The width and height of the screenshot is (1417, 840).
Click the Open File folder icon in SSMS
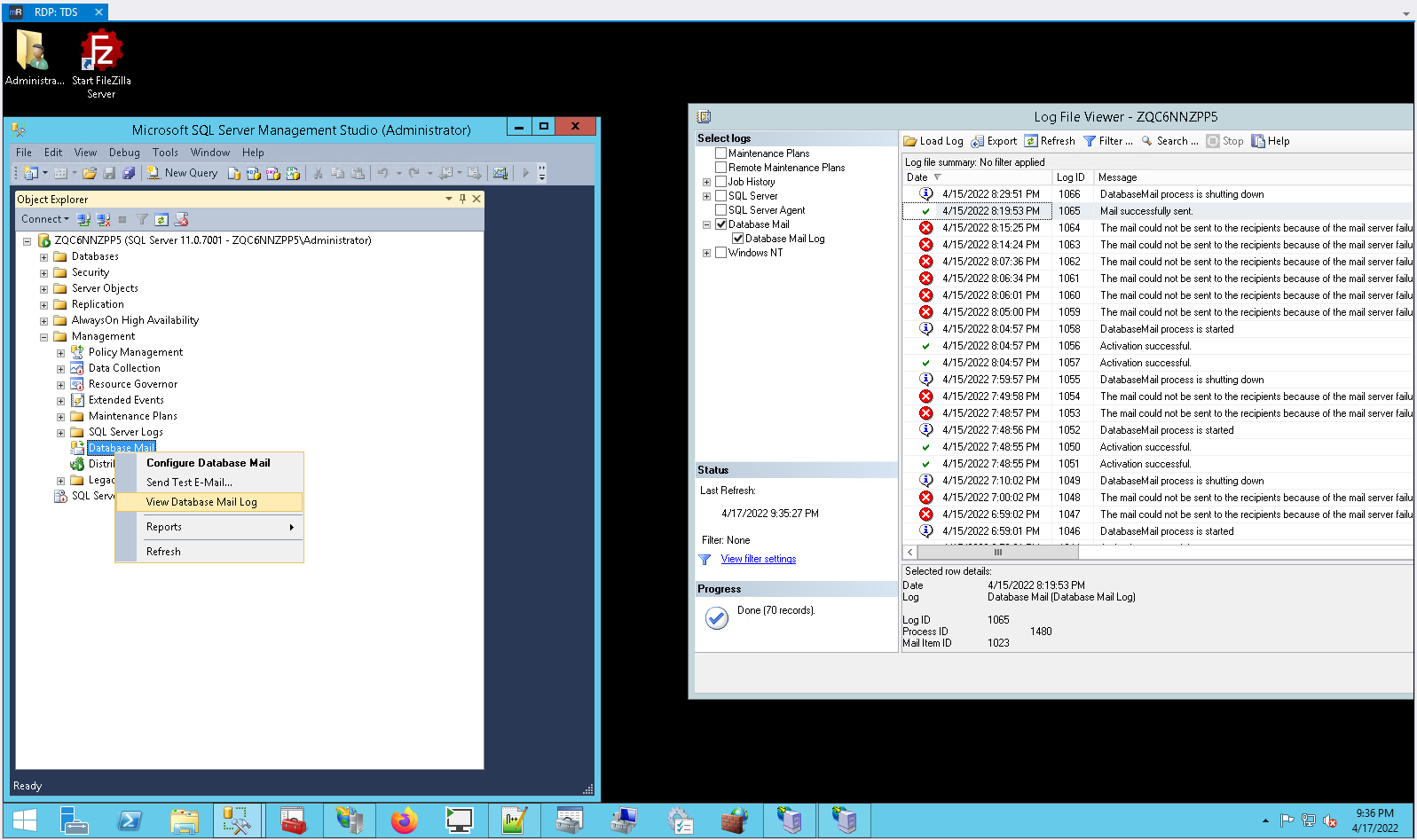pos(90,173)
